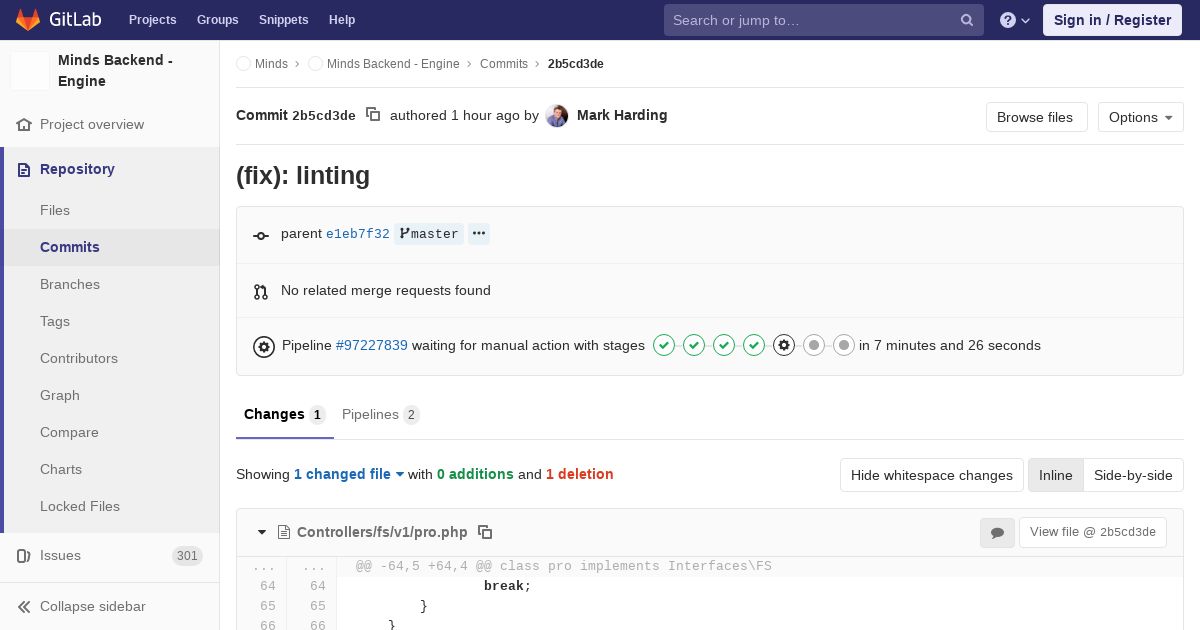Viewport: 1200px width, 630px height.
Task: Open the Options dropdown
Action: click(x=1140, y=117)
